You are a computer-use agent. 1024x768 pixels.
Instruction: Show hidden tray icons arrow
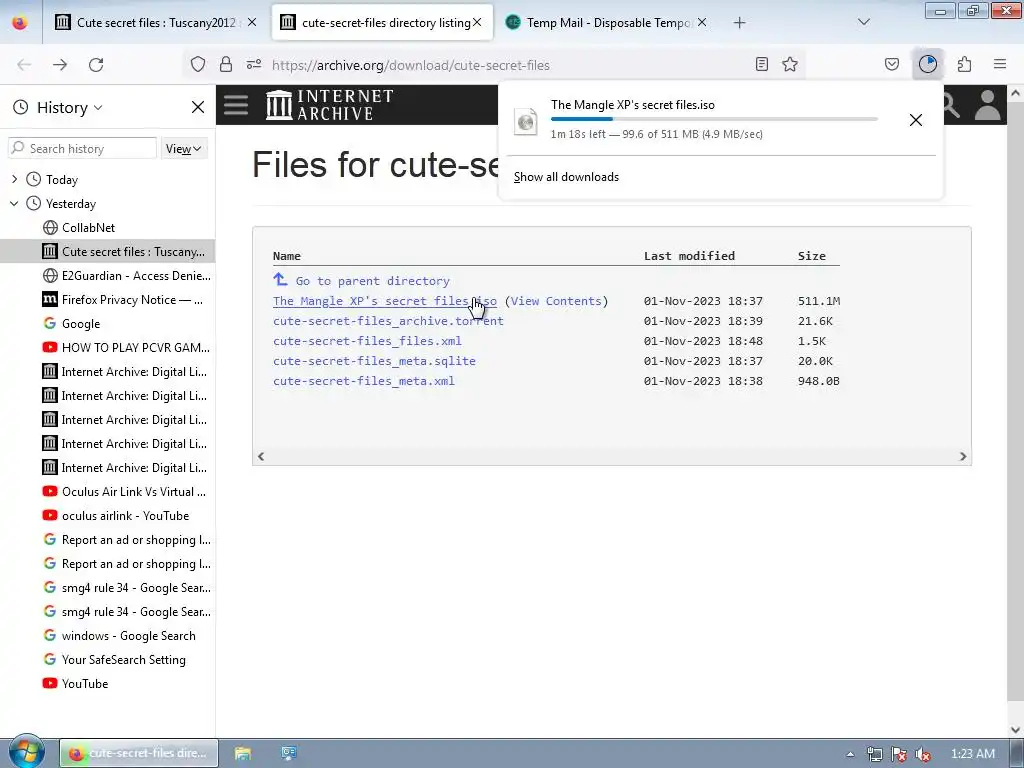point(850,754)
